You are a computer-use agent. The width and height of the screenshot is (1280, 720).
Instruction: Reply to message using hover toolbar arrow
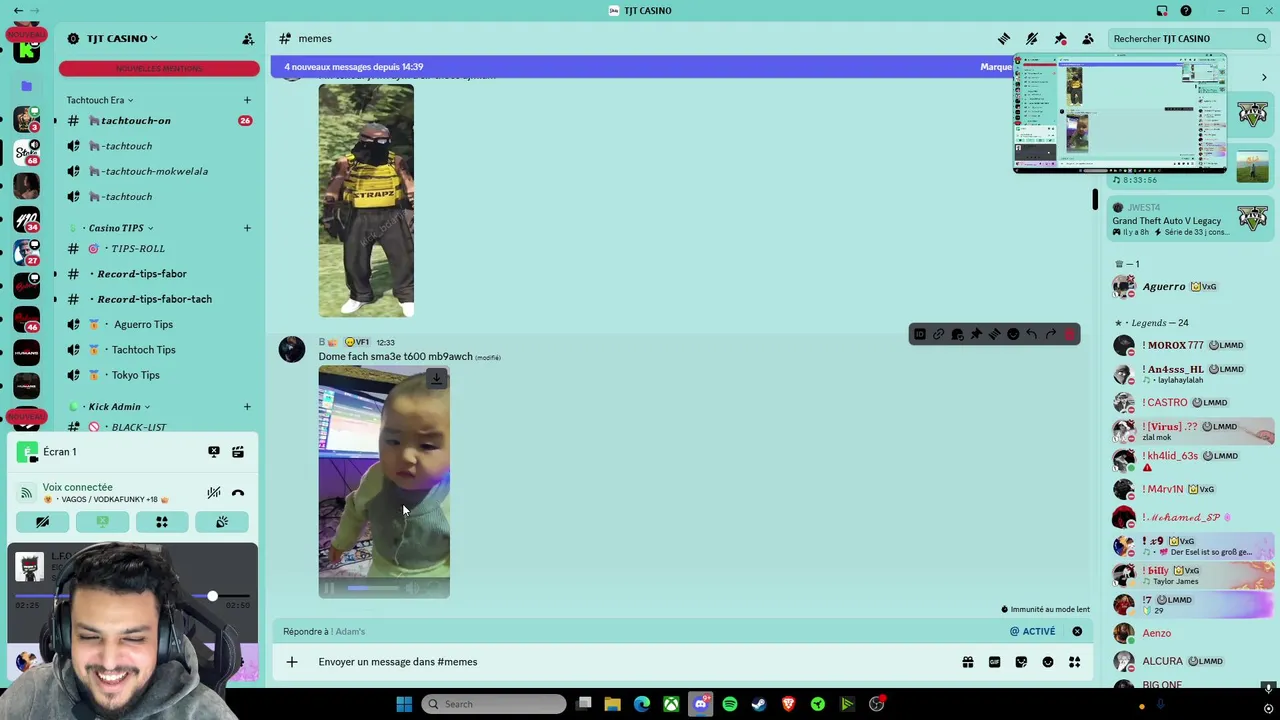pyautogui.click(x=1032, y=334)
